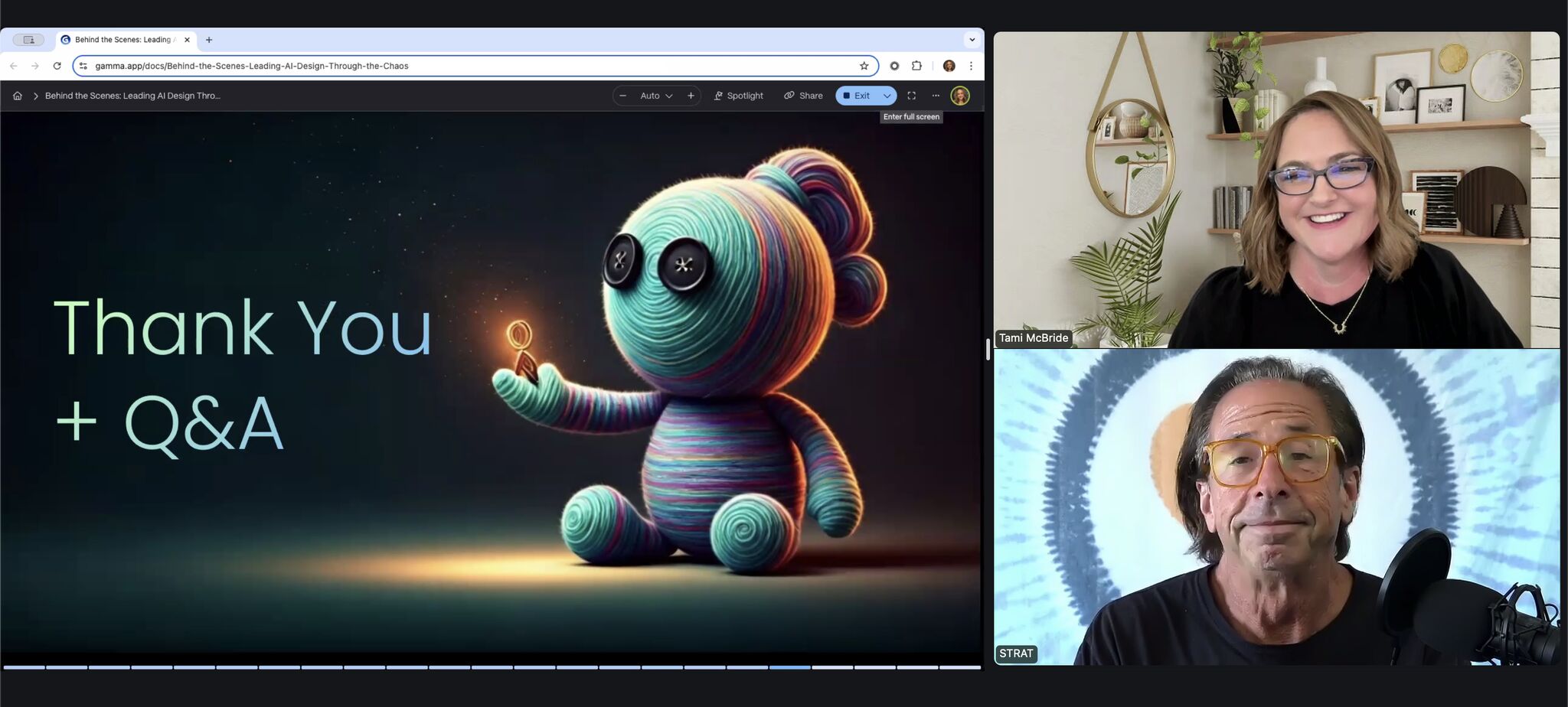Exit presentation mode
Image resolution: width=1568 pixels, height=707 pixels.
pyautogui.click(x=856, y=96)
